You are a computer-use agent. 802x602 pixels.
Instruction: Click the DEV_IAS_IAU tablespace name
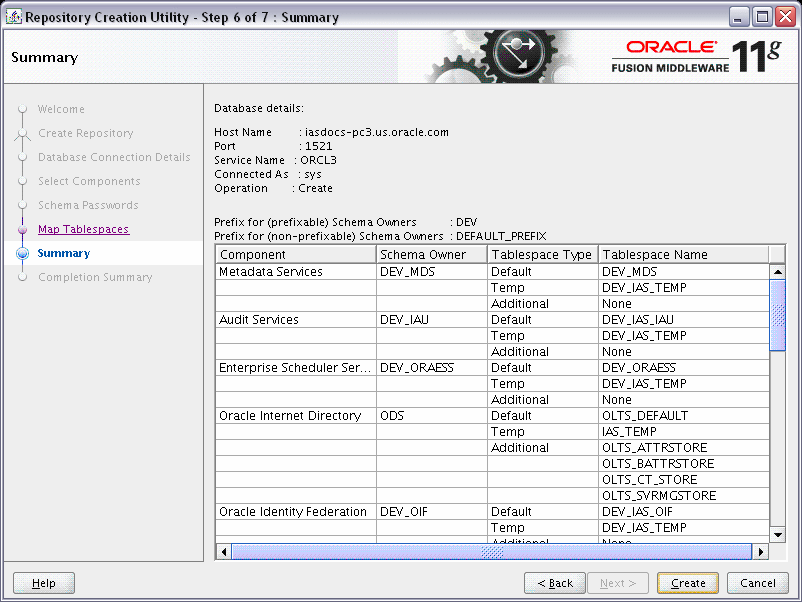pyautogui.click(x=684, y=320)
